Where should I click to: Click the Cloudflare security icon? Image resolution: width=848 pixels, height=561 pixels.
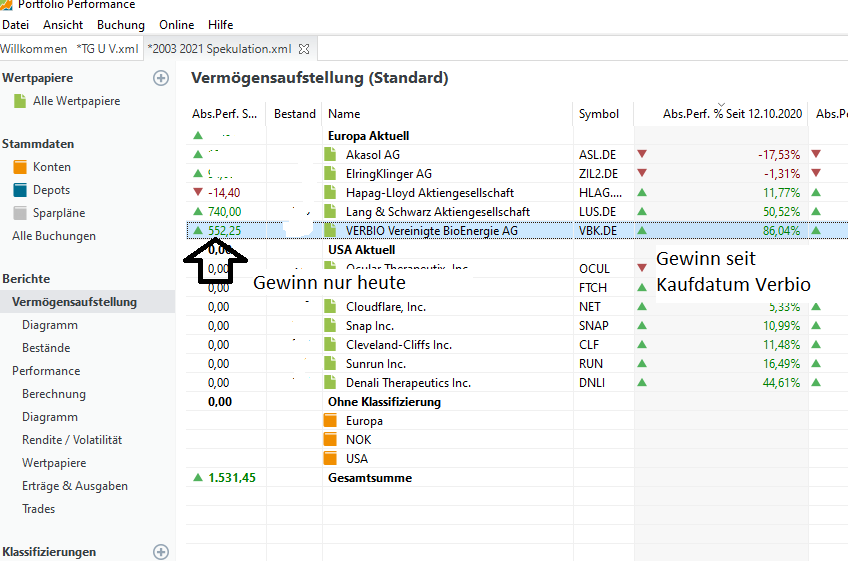330,307
